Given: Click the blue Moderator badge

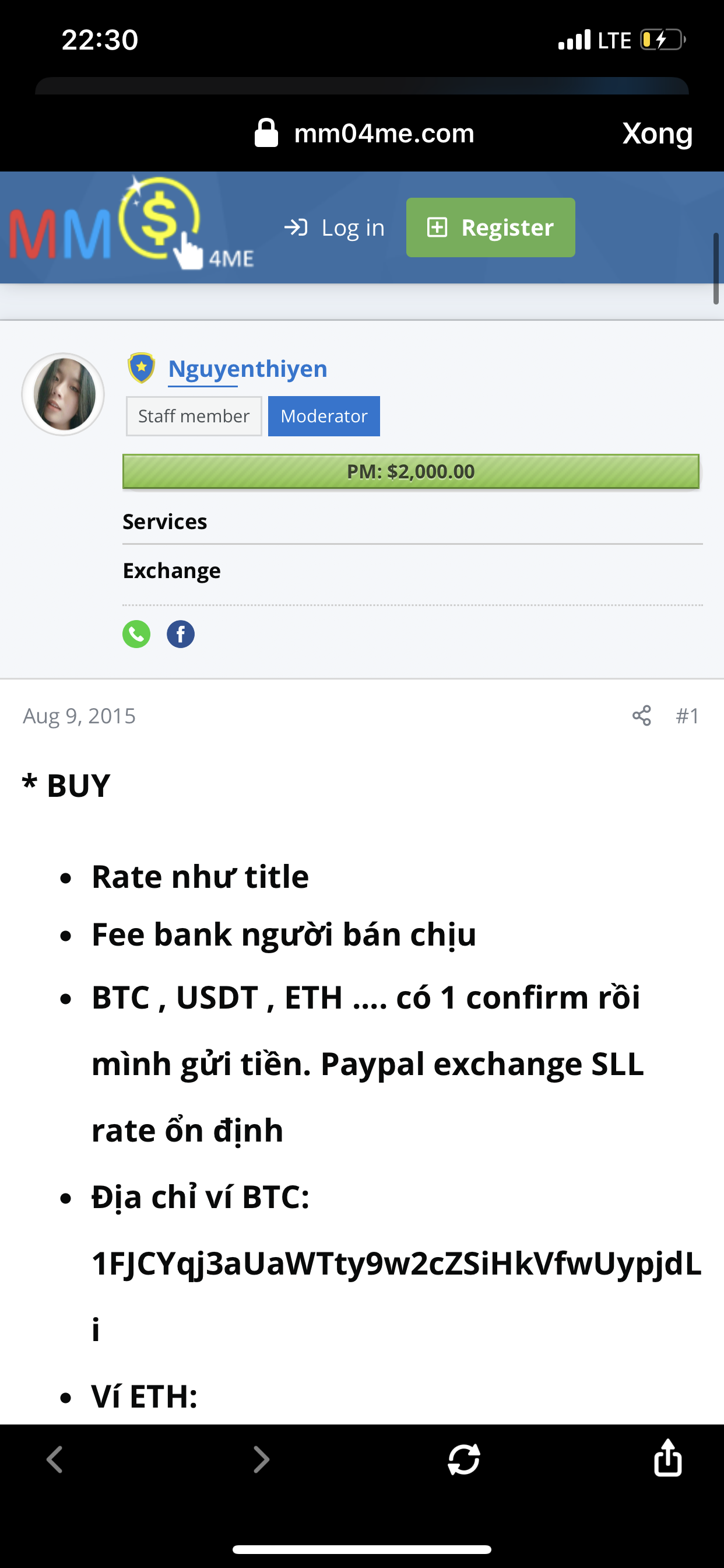Looking at the screenshot, I should coord(324,416).
